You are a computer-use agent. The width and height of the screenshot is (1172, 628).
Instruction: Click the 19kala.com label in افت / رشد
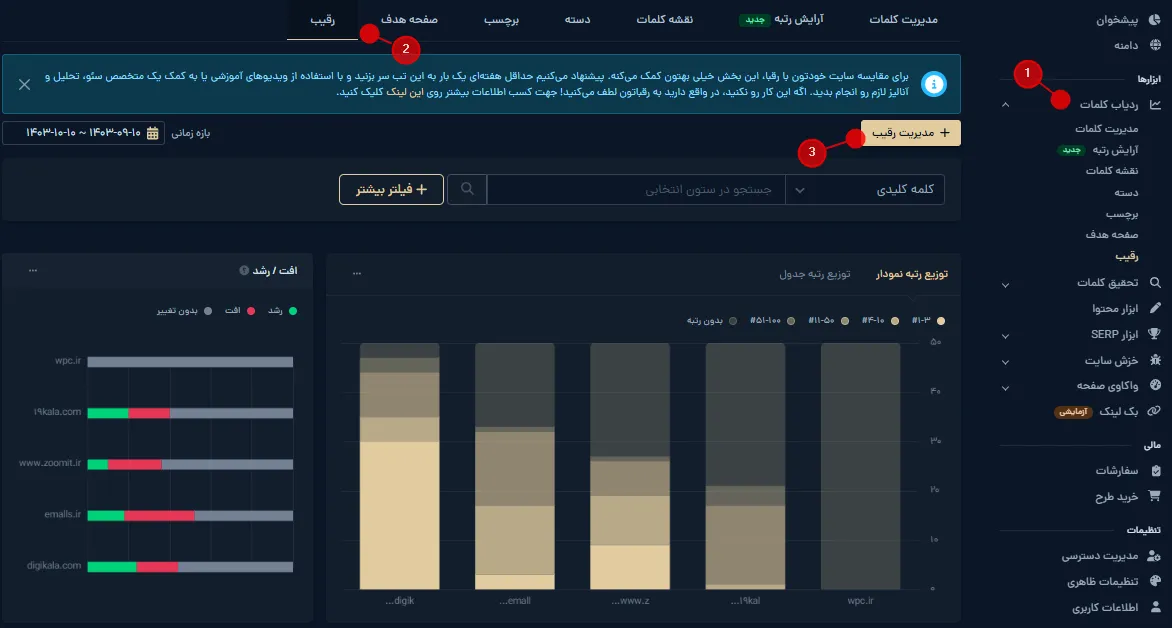[57, 412]
